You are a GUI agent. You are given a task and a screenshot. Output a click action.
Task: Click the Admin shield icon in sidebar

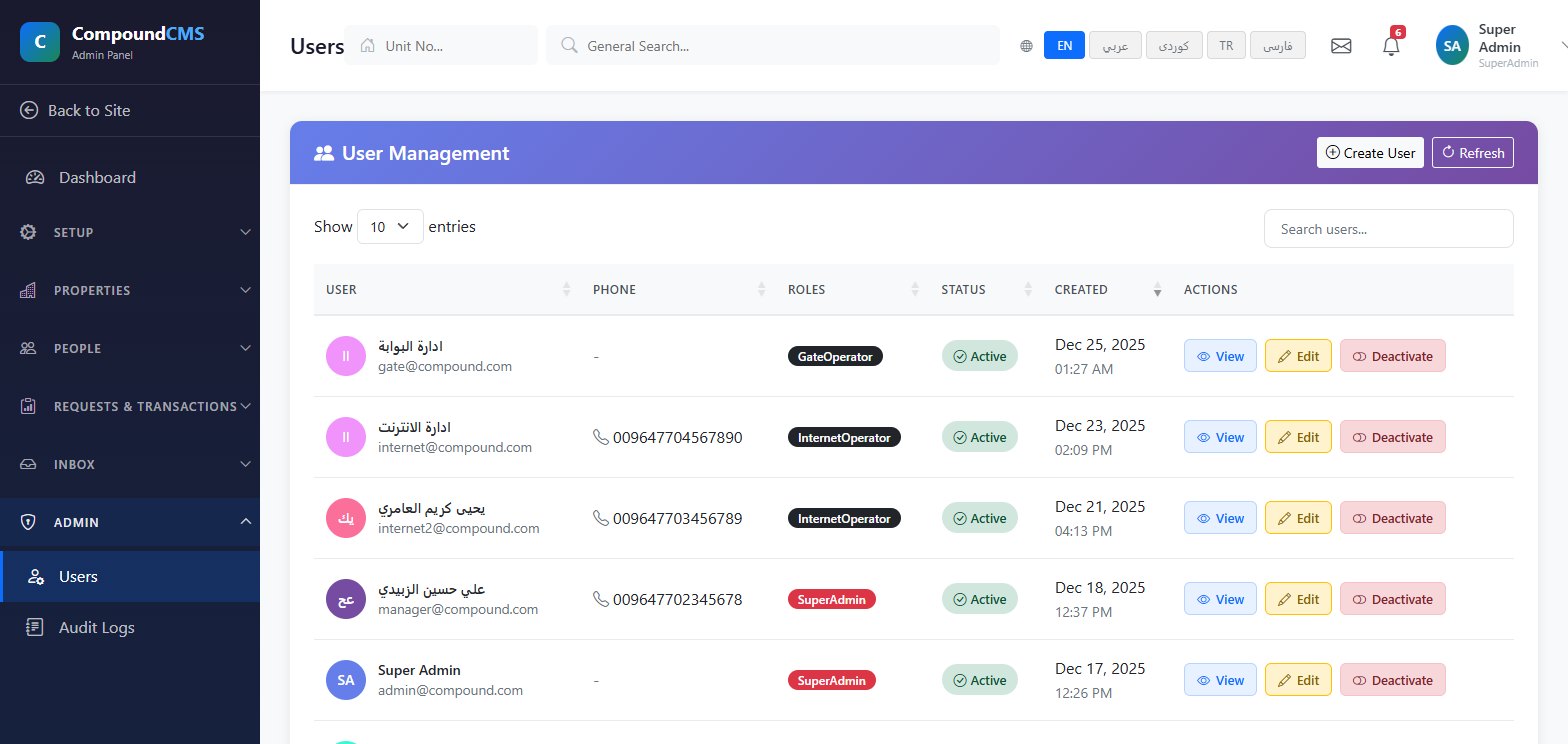[29, 522]
